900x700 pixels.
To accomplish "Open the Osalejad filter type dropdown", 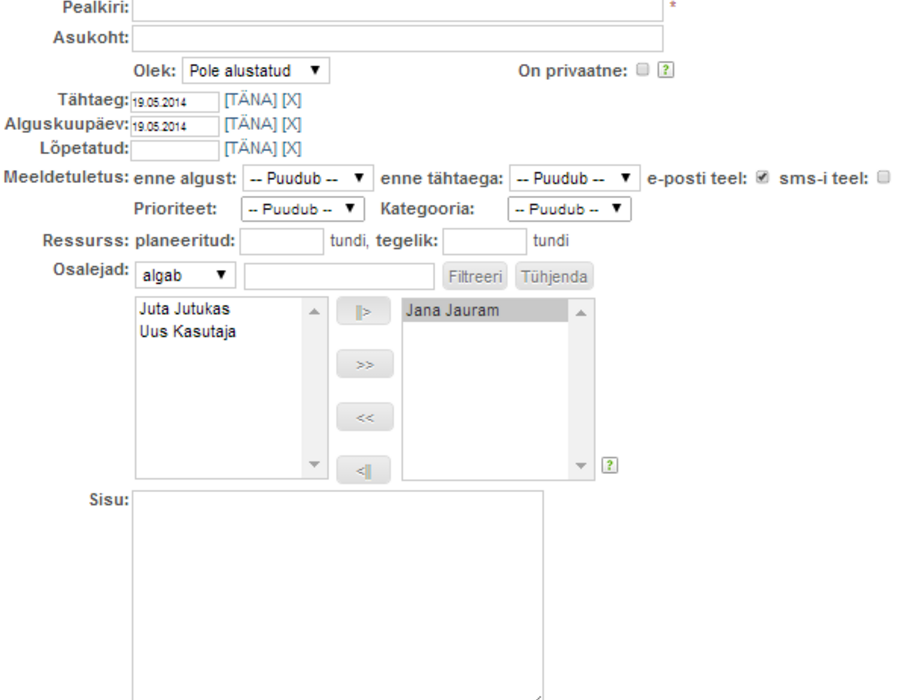I will pos(185,275).
